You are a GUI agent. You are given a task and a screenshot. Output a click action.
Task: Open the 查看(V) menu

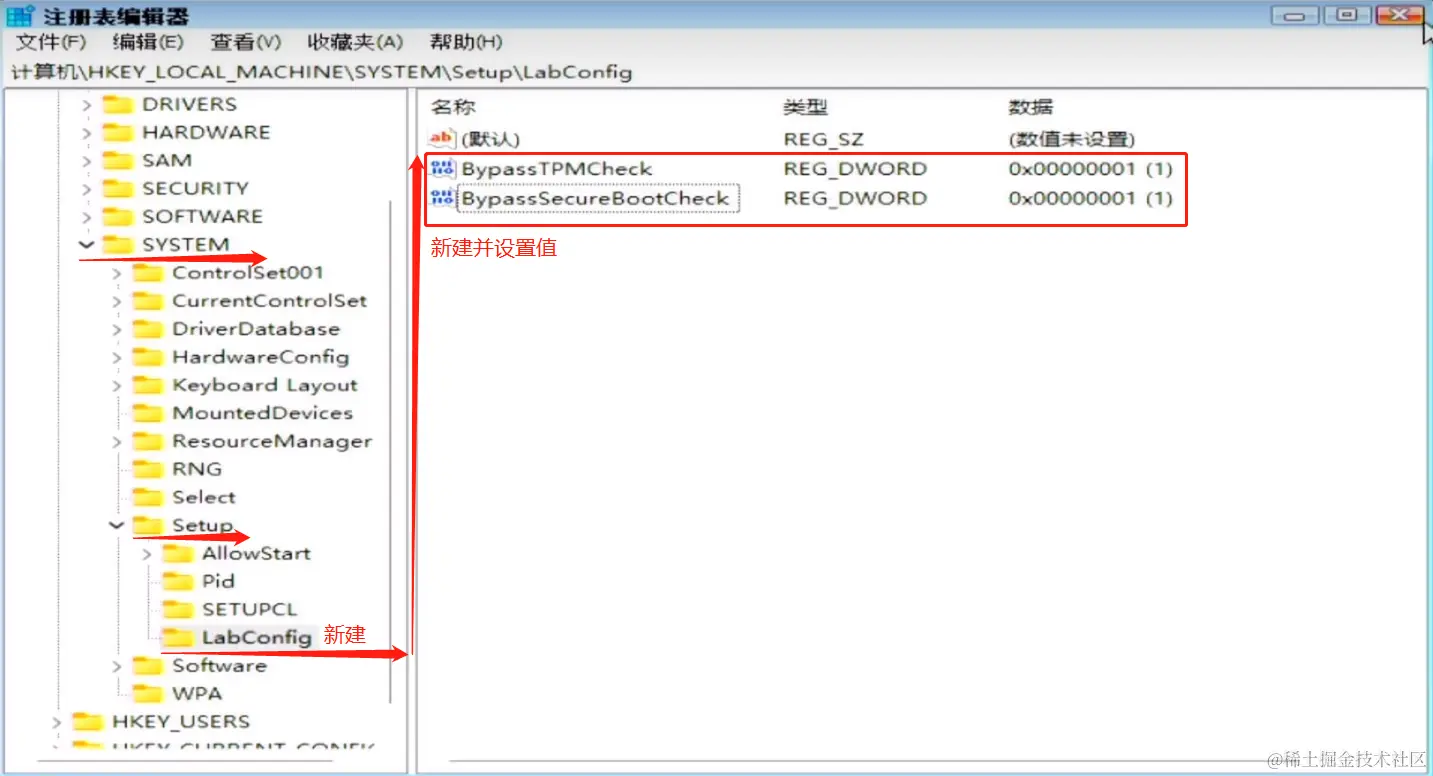pyautogui.click(x=246, y=42)
